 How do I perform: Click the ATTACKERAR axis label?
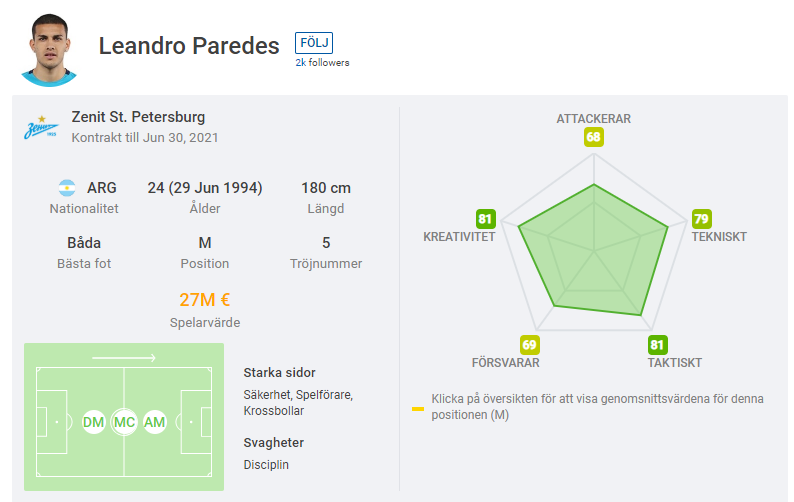[594, 119]
